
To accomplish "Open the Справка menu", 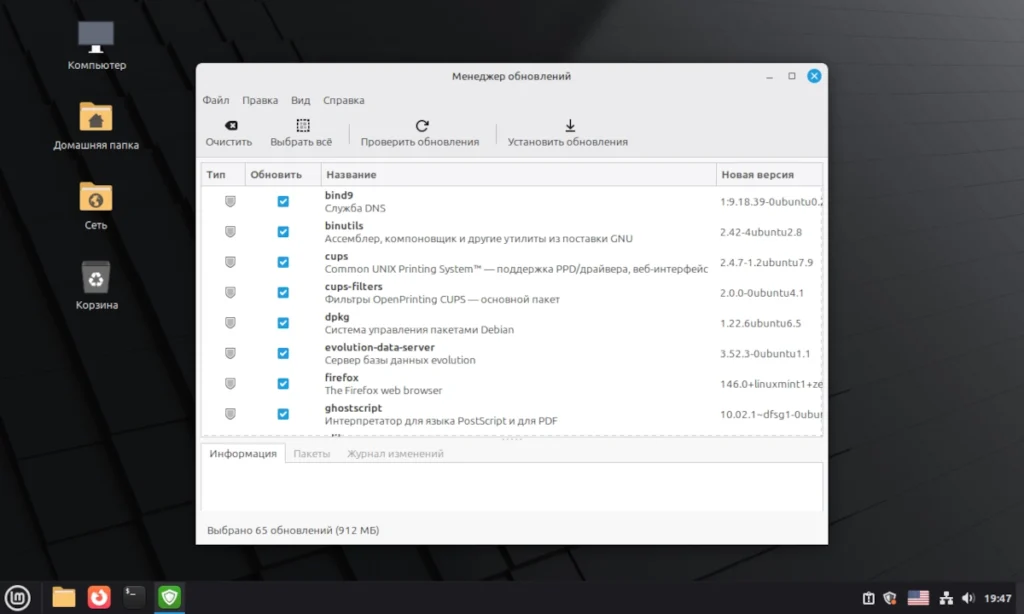I will point(344,100).
